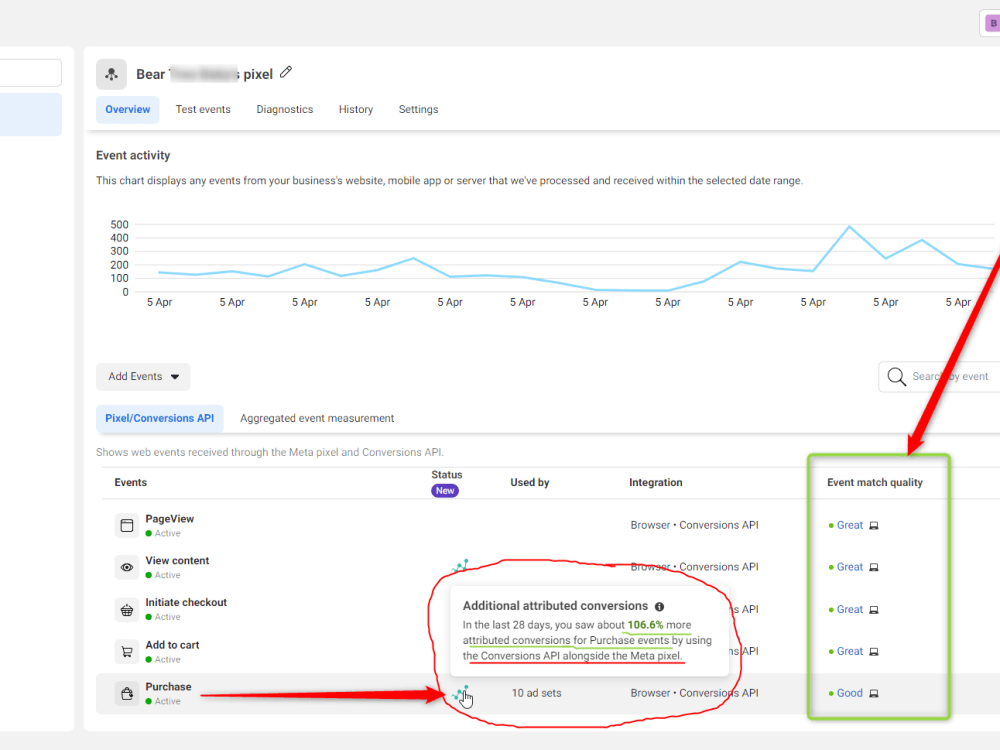Open the Overview tab

coord(128,110)
